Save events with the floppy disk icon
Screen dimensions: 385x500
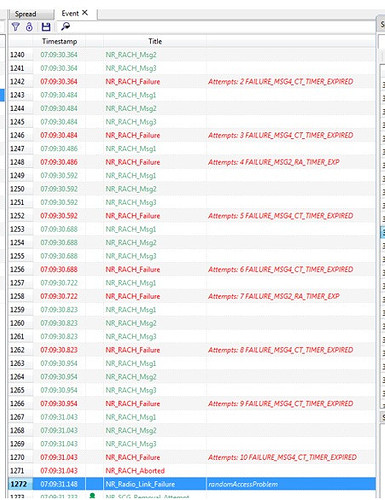coord(46,27)
